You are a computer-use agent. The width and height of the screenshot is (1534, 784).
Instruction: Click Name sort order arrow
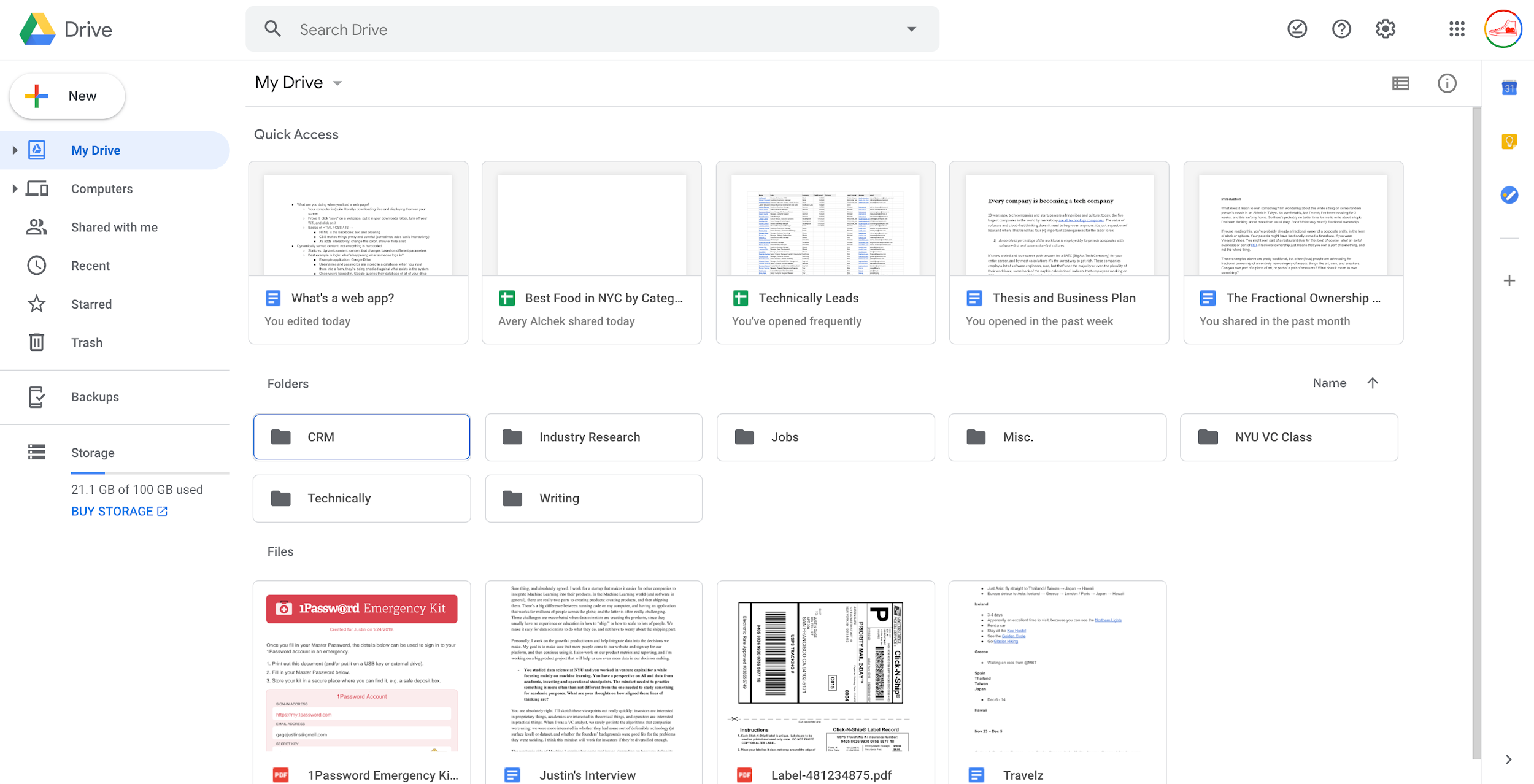(1373, 382)
